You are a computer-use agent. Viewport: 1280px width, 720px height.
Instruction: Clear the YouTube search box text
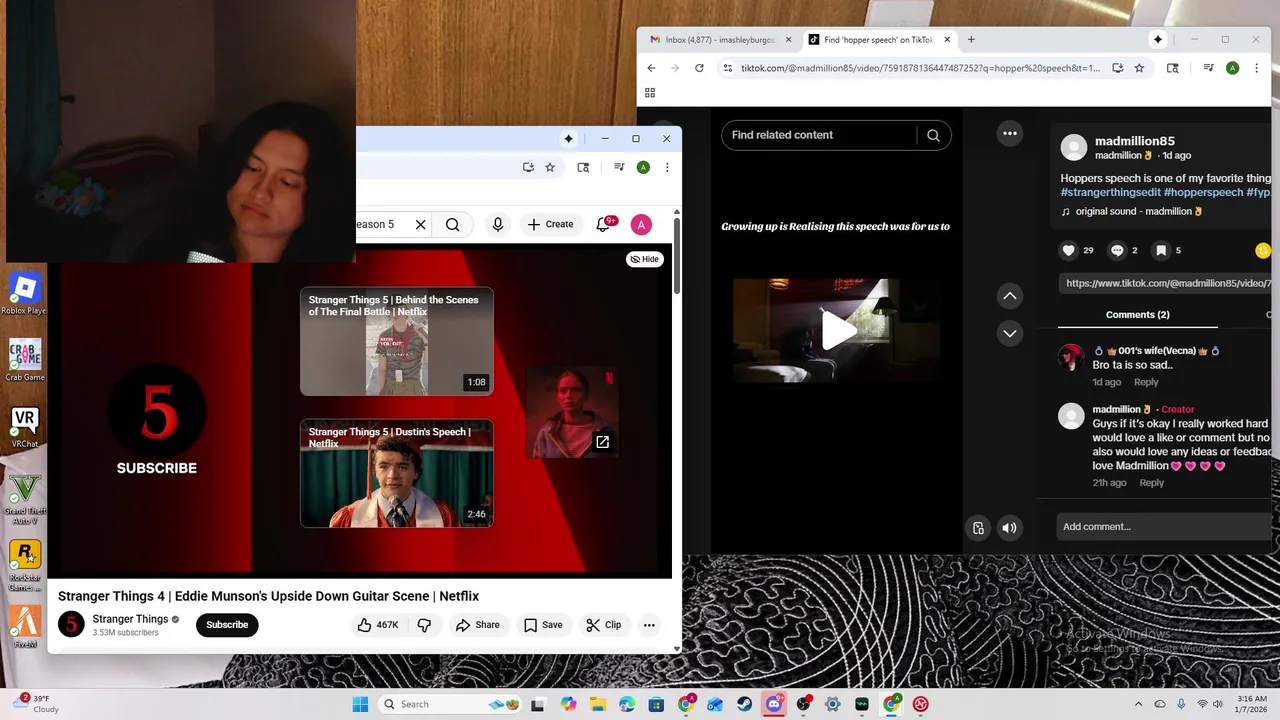[420, 225]
